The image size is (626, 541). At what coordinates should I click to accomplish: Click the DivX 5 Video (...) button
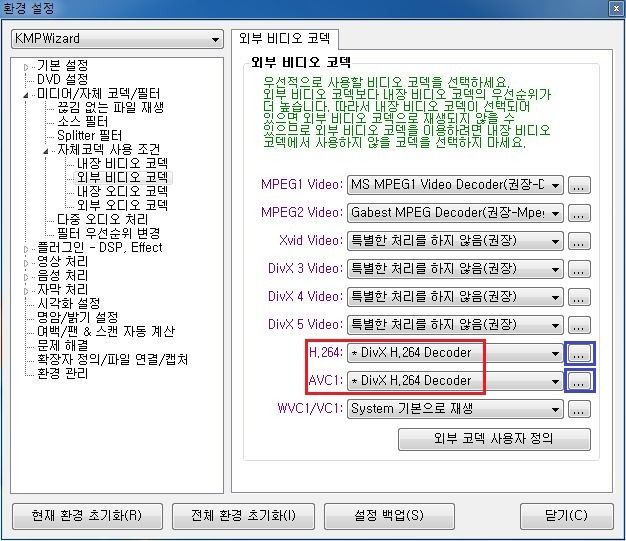[x=579, y=325]
